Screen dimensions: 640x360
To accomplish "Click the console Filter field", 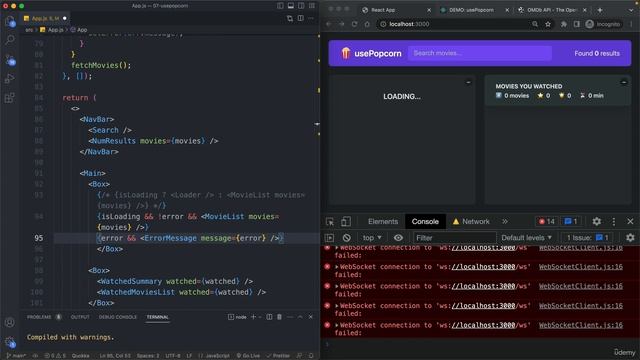I will 454,238.
